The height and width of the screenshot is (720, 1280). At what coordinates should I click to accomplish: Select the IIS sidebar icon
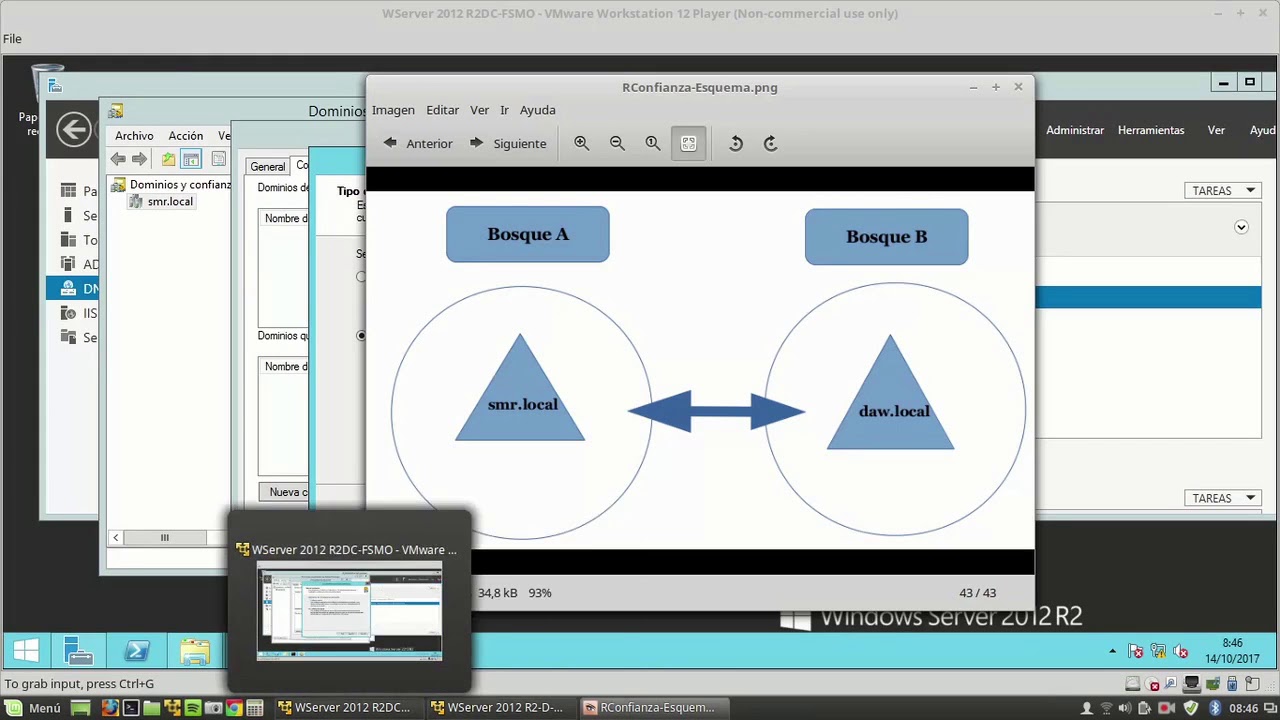68,313
